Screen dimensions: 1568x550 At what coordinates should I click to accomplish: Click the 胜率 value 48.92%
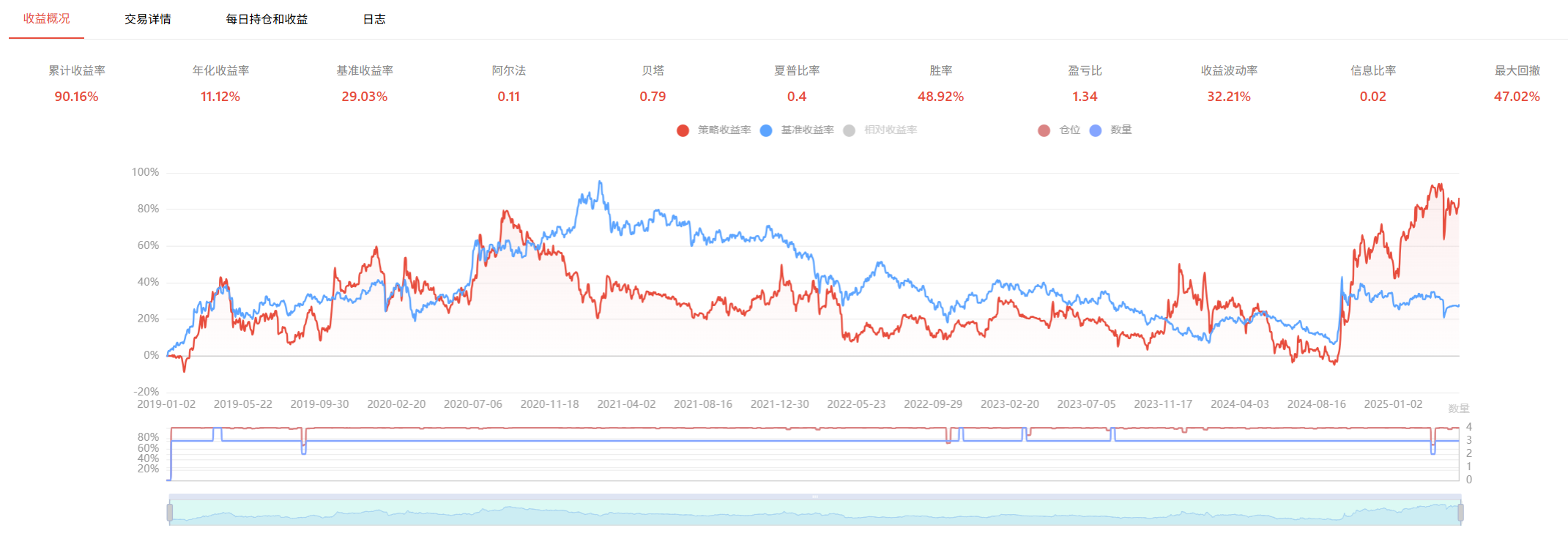940,97
